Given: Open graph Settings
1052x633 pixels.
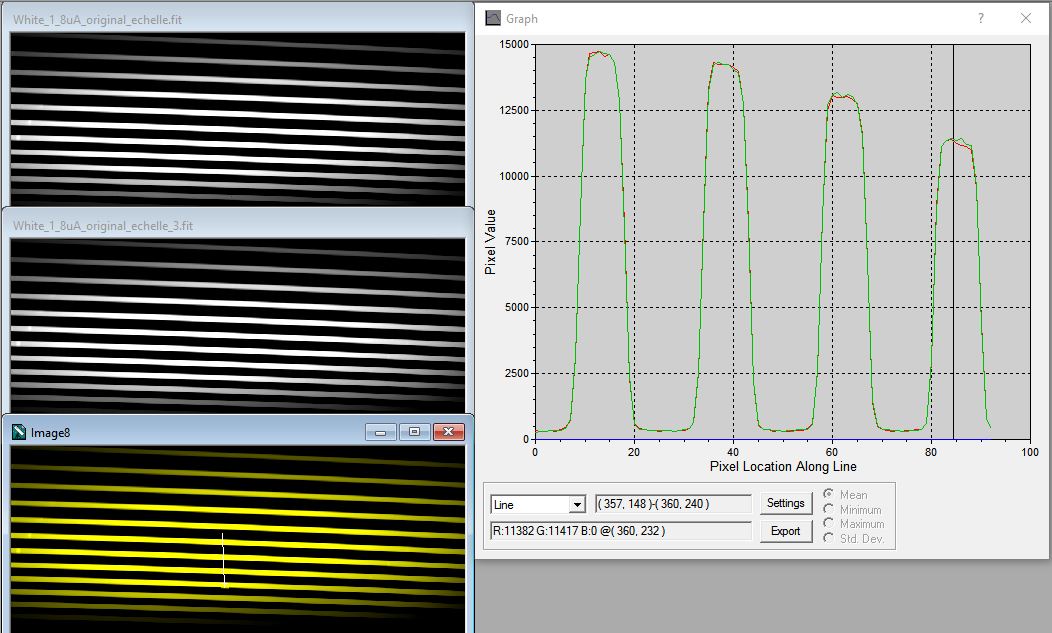Looking at the screenshot, I should coord(786,503).
